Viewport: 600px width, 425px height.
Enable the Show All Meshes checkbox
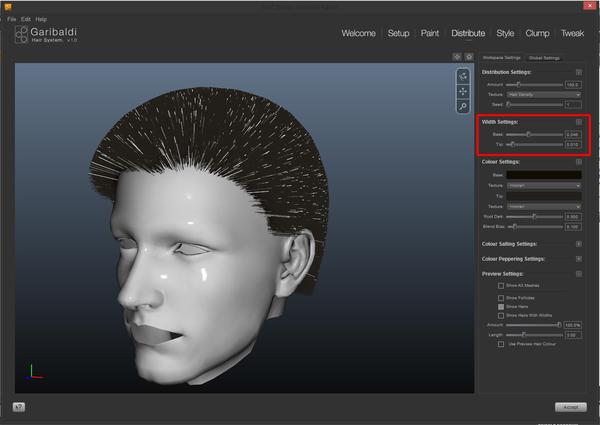[501, 286]
